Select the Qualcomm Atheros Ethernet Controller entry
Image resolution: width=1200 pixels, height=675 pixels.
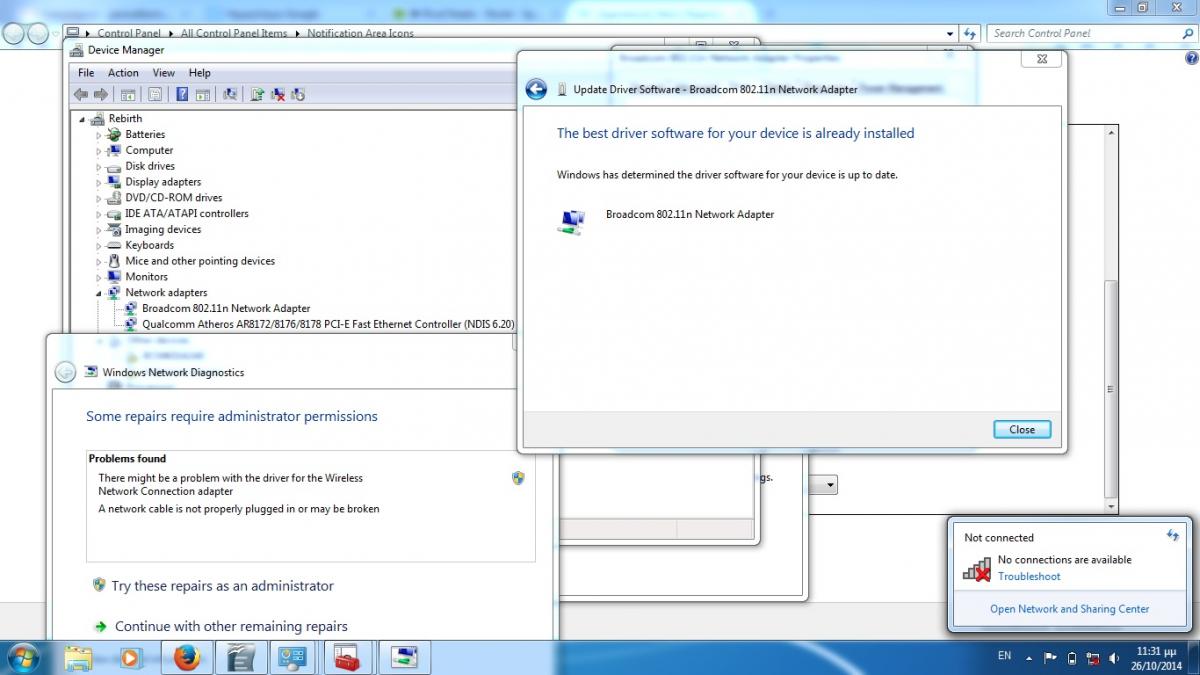(328, 324)
